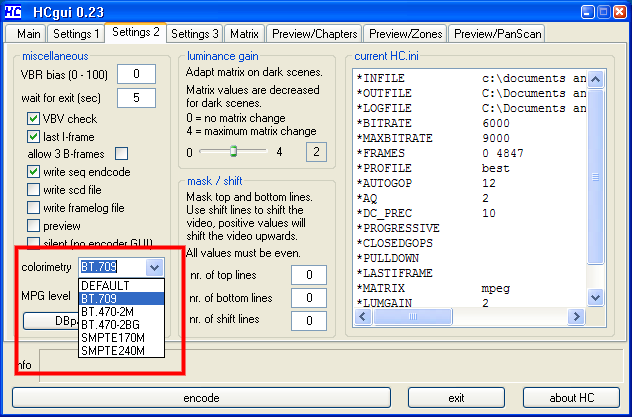The width and height of the screenshot is (632, 417).
Task: Click the luminance gain slider handle
Action: [x=233, y=151]
